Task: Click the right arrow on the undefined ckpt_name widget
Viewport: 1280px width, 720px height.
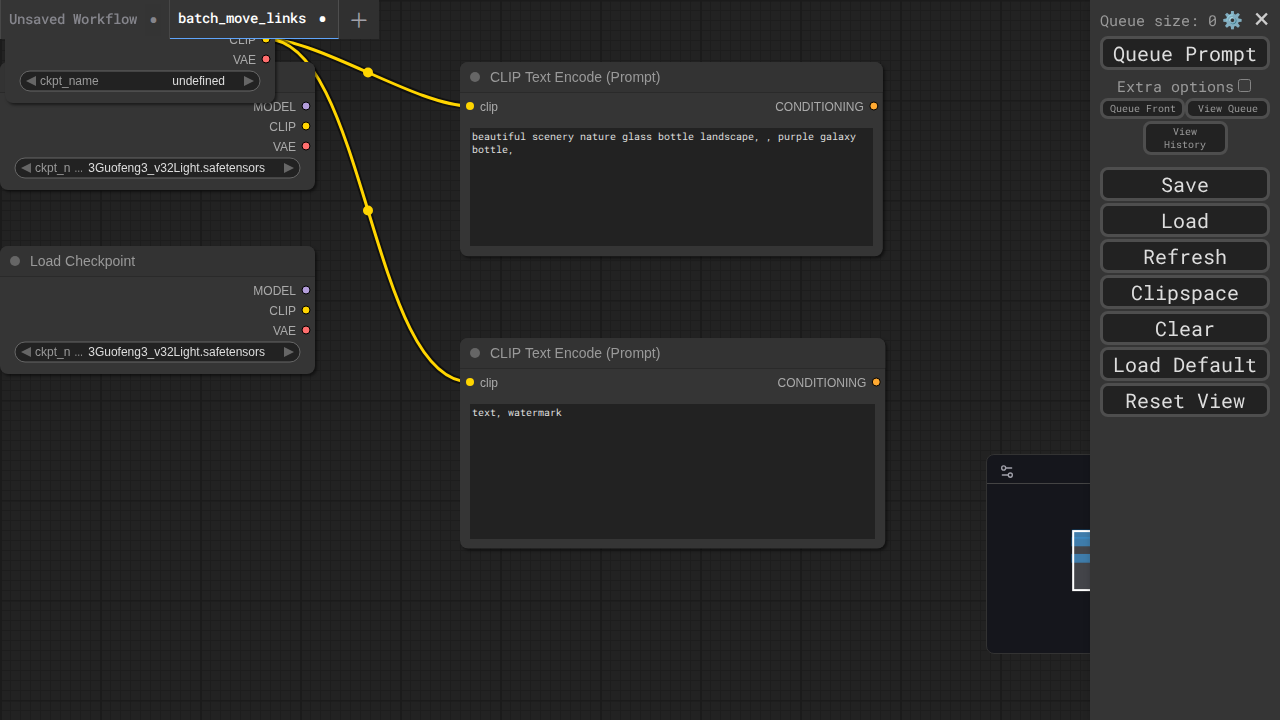Action: [249, 81]
